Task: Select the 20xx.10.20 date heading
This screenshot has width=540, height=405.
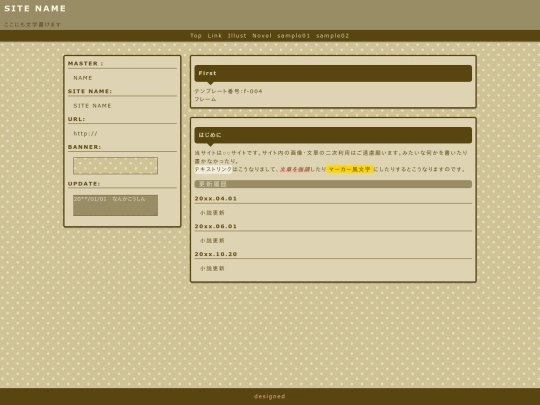Action: point(216,254)
